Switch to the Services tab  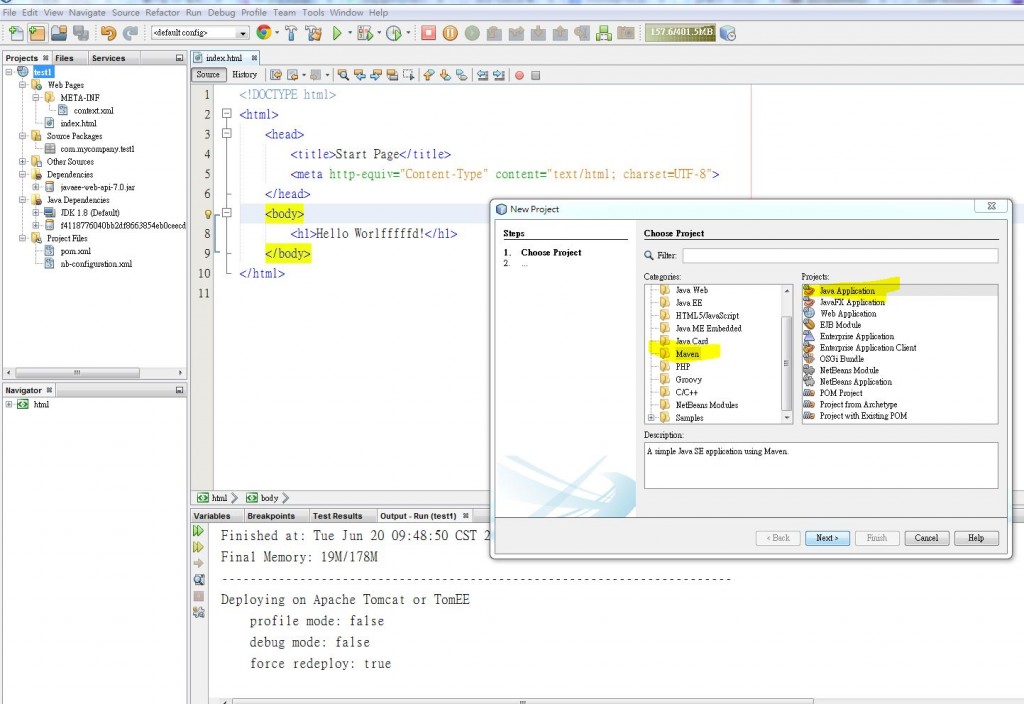[109, 58]
